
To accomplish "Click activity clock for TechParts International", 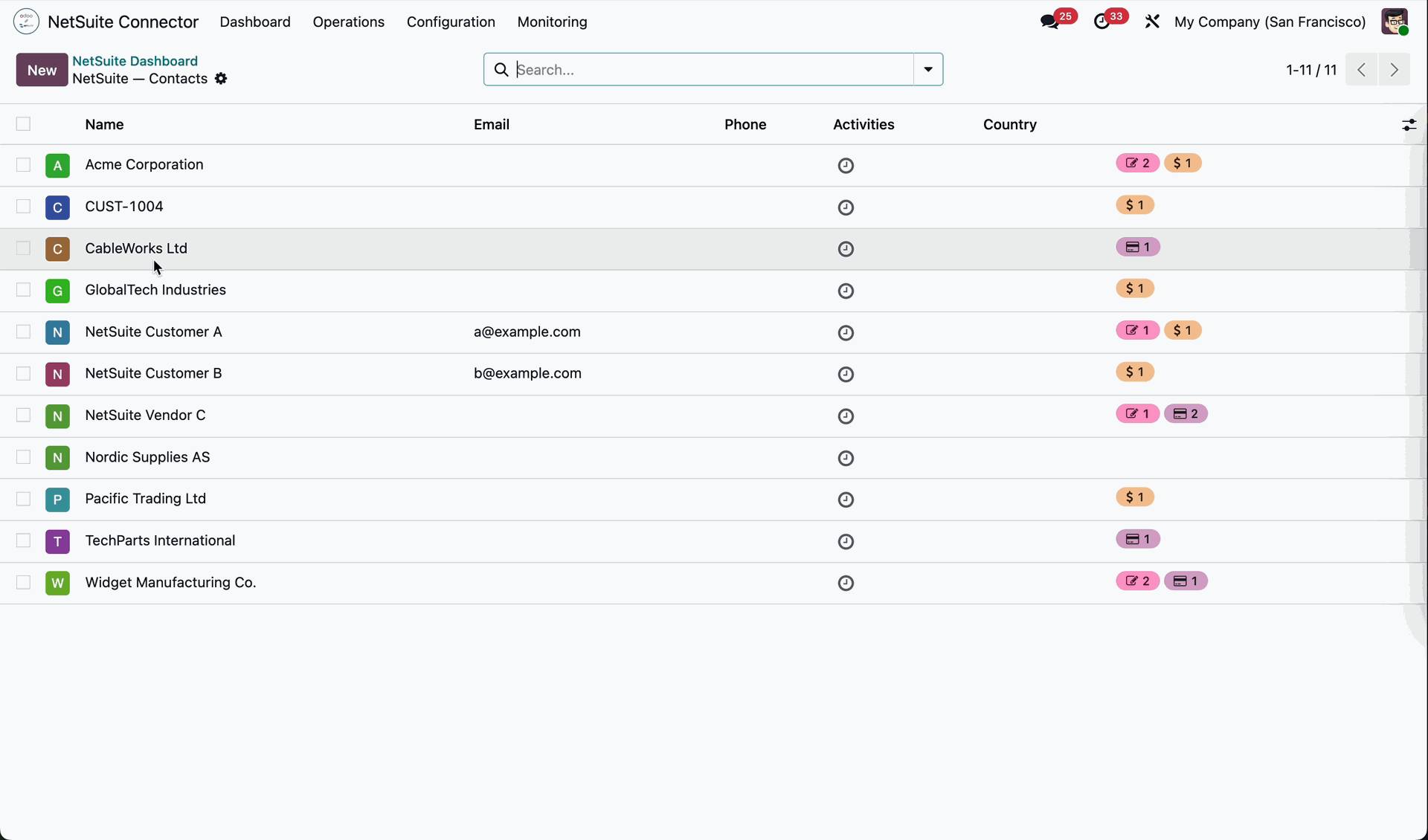I will coord(846,542).
